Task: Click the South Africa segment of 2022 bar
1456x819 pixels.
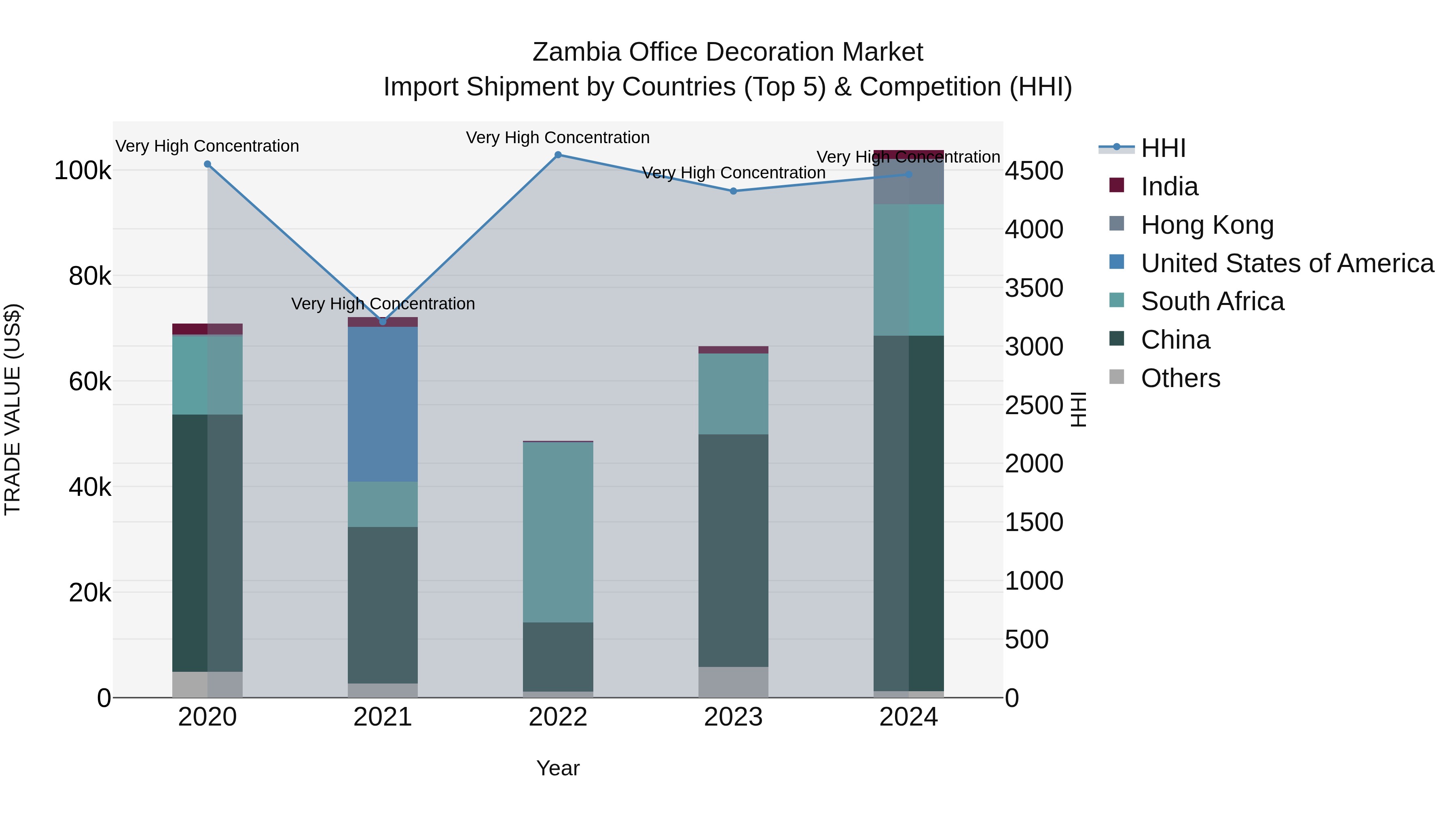Action: (558, 532)
